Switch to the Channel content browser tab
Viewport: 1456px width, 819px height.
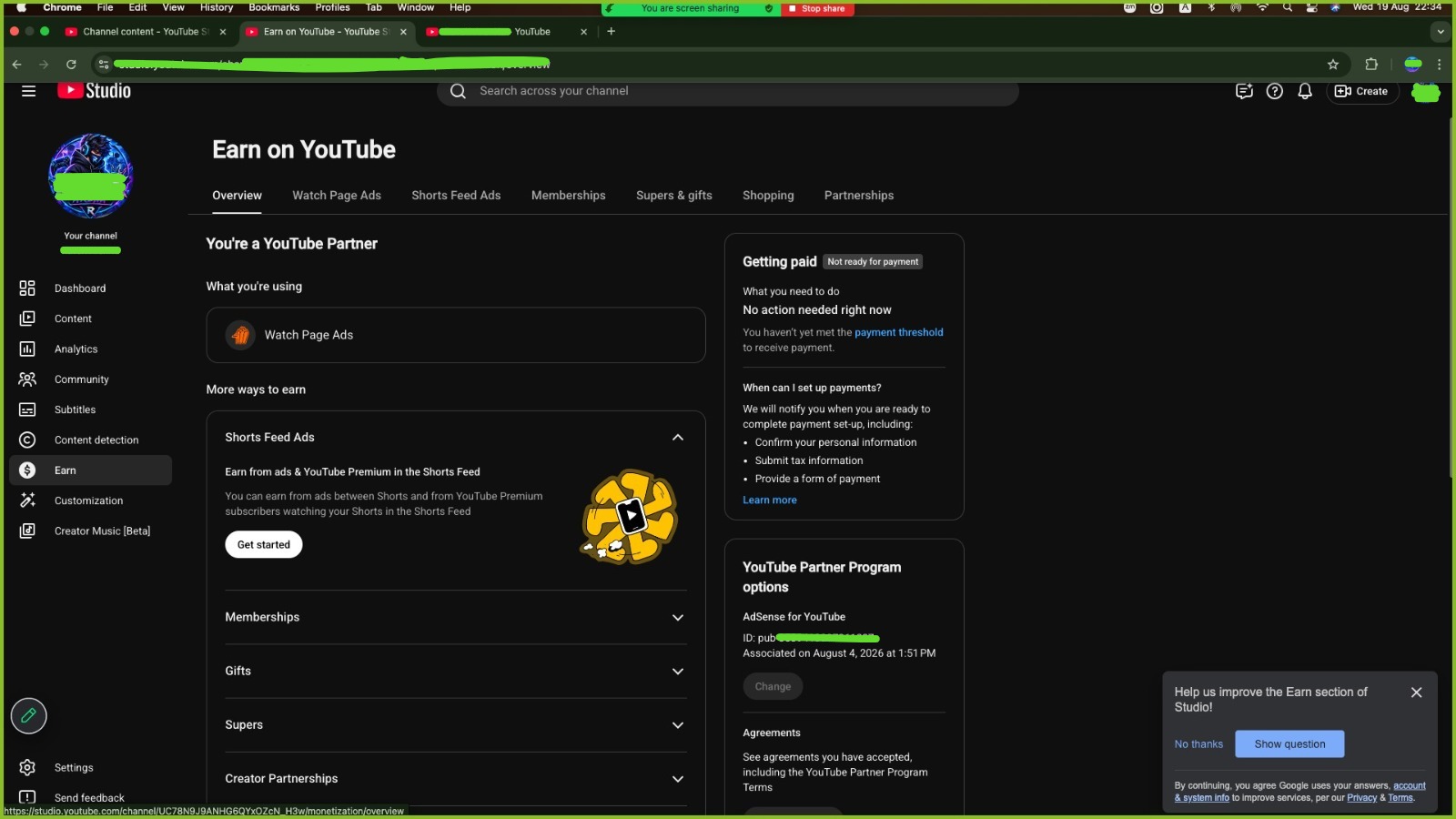pyautogui.click(x=146, y=31)
